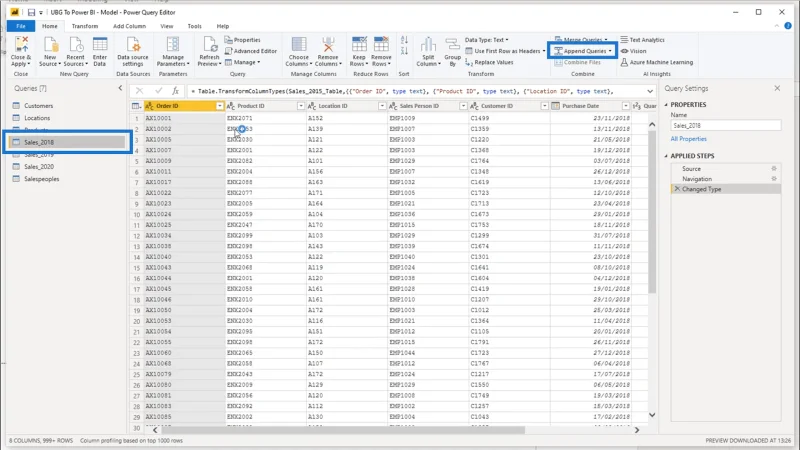Viewport: 800px width, 450px height.
Task: Click the save icon in title bar
Action: tap(31, 12)
